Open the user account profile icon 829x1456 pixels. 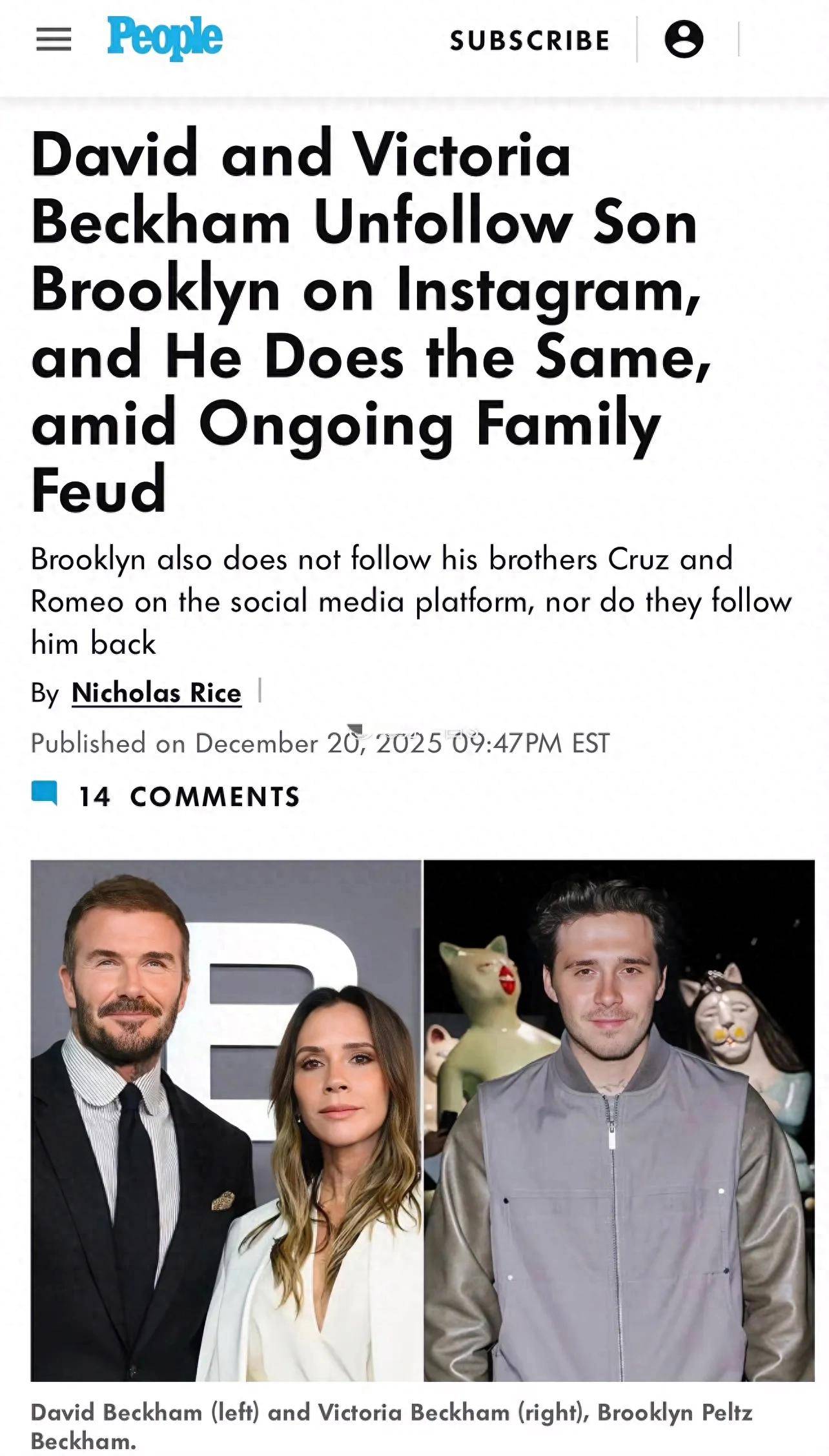click(684, 39)
